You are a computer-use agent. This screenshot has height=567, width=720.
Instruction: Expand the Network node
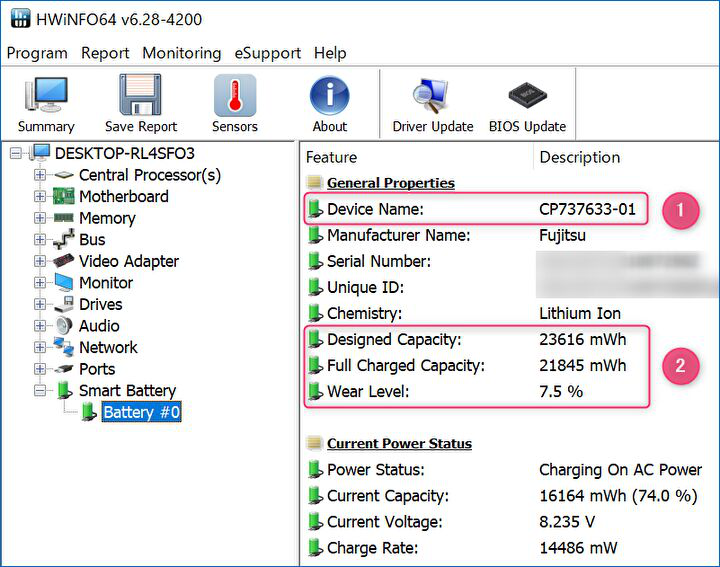(40, 347)
